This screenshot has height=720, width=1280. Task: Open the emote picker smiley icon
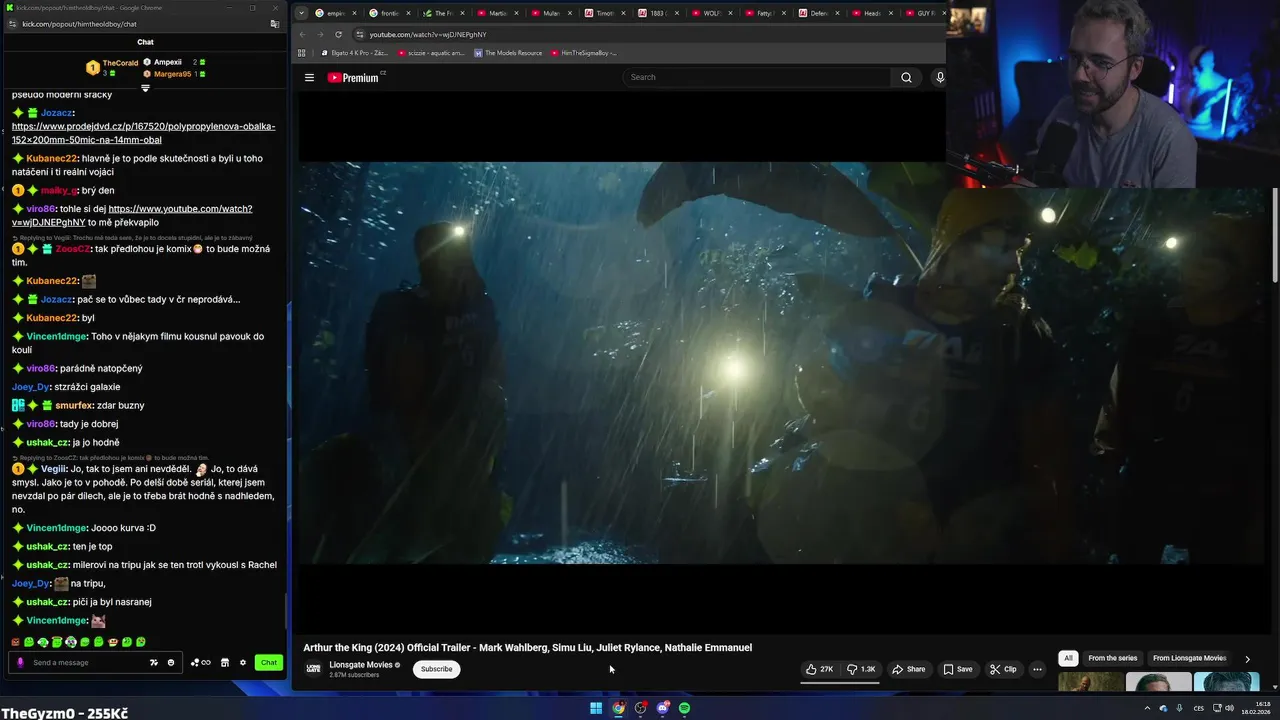pos(171,662)
